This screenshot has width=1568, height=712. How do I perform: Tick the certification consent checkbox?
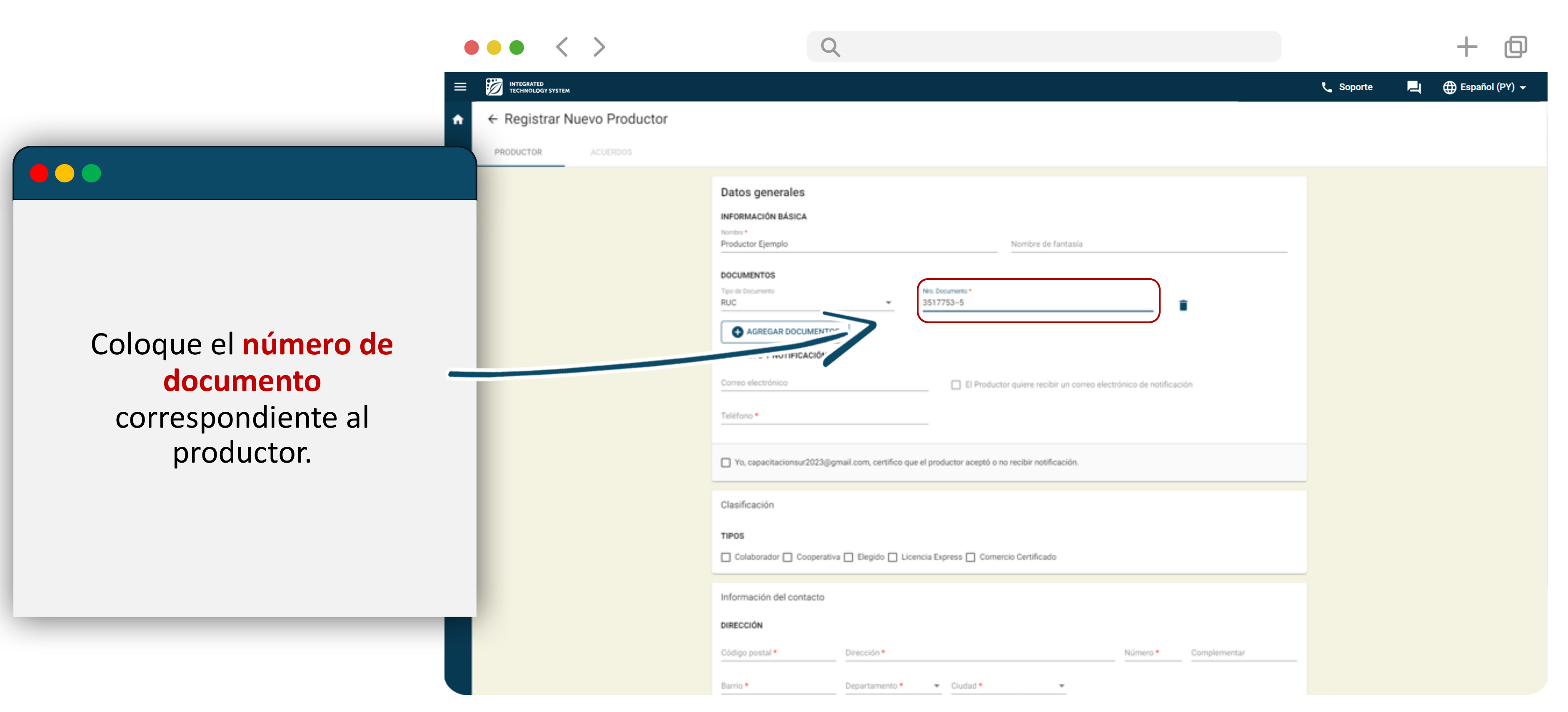pyautogui.click(x=726, y=463)
